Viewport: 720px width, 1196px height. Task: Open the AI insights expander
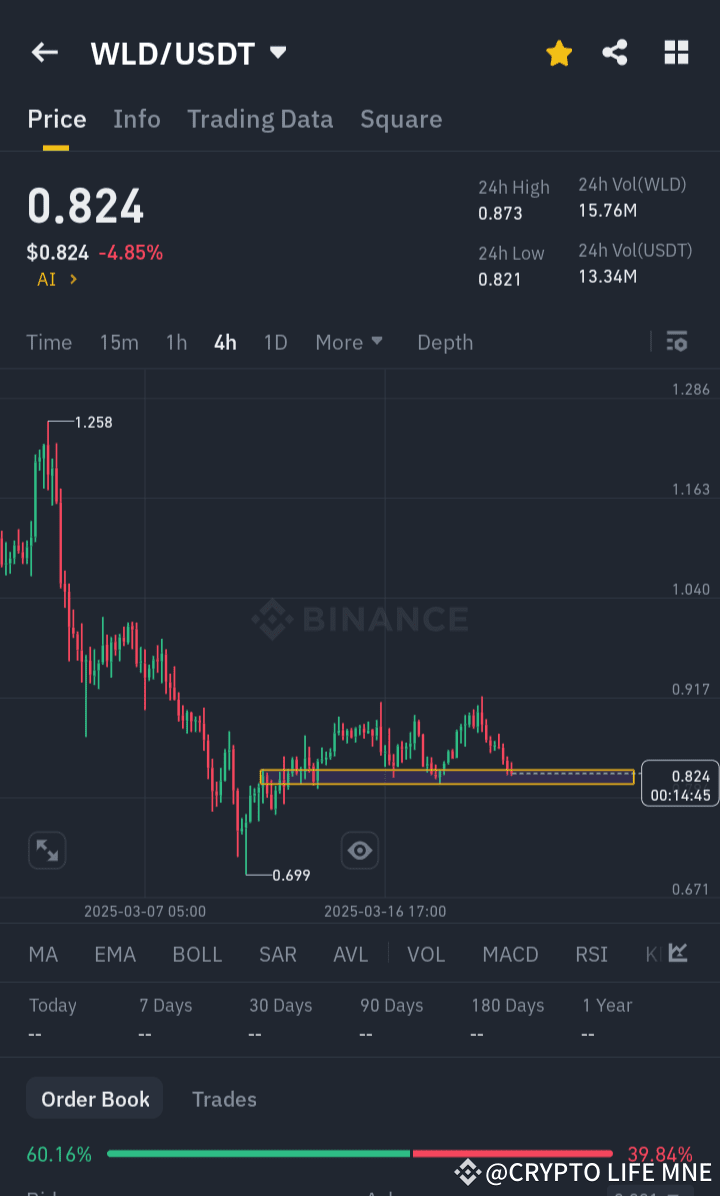pyautogui.click(x=49, y=279)
